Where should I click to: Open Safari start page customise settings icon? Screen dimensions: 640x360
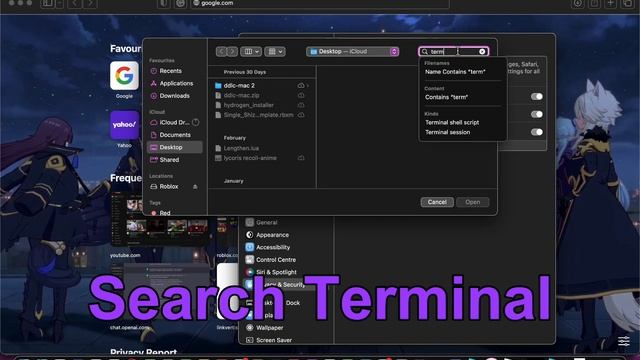(x=624, y=341)
